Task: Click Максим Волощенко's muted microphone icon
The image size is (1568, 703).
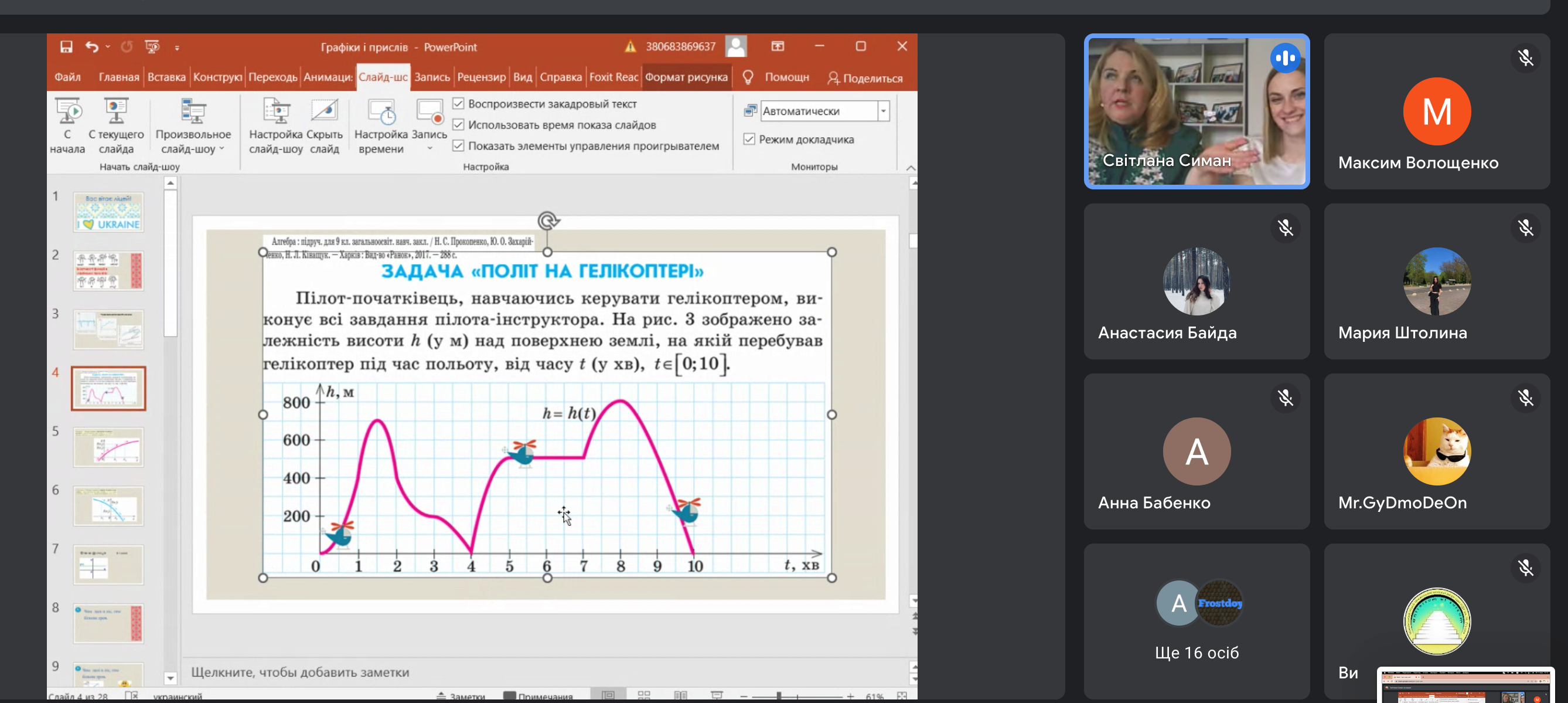Action: pos(1525,58)
